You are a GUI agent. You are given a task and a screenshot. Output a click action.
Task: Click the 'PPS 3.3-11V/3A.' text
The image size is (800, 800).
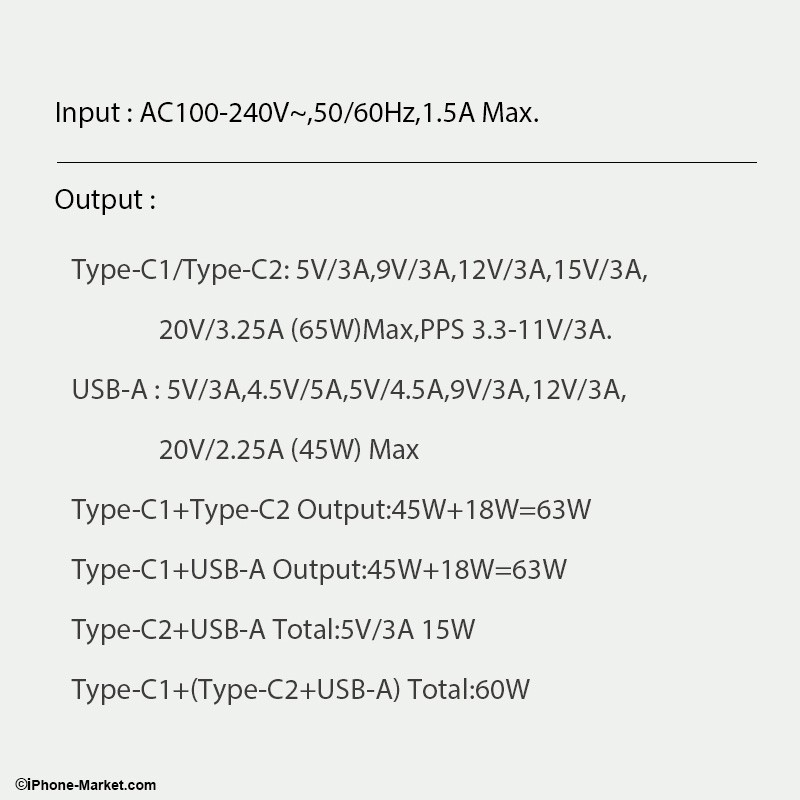point(516,330)
